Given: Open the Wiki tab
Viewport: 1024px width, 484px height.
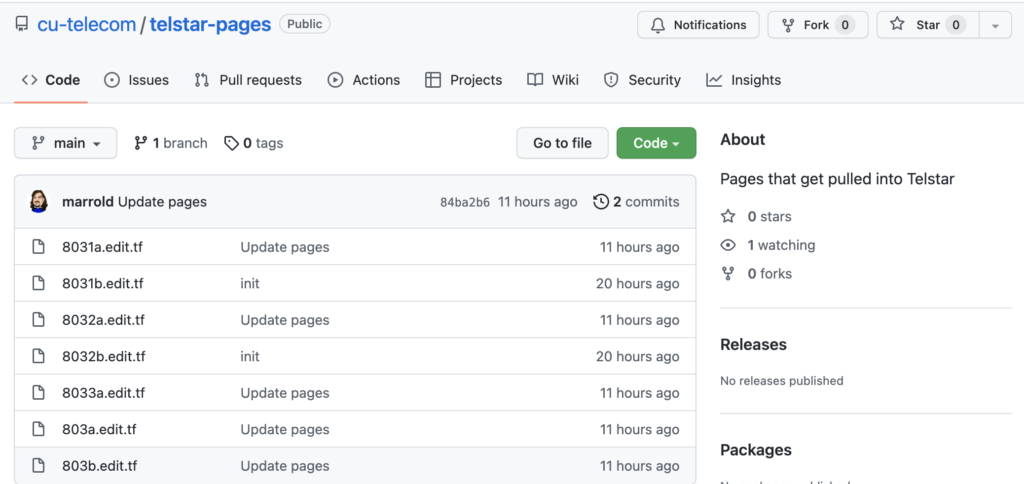Looking at the screenshot, I should (x=553, y=80).
